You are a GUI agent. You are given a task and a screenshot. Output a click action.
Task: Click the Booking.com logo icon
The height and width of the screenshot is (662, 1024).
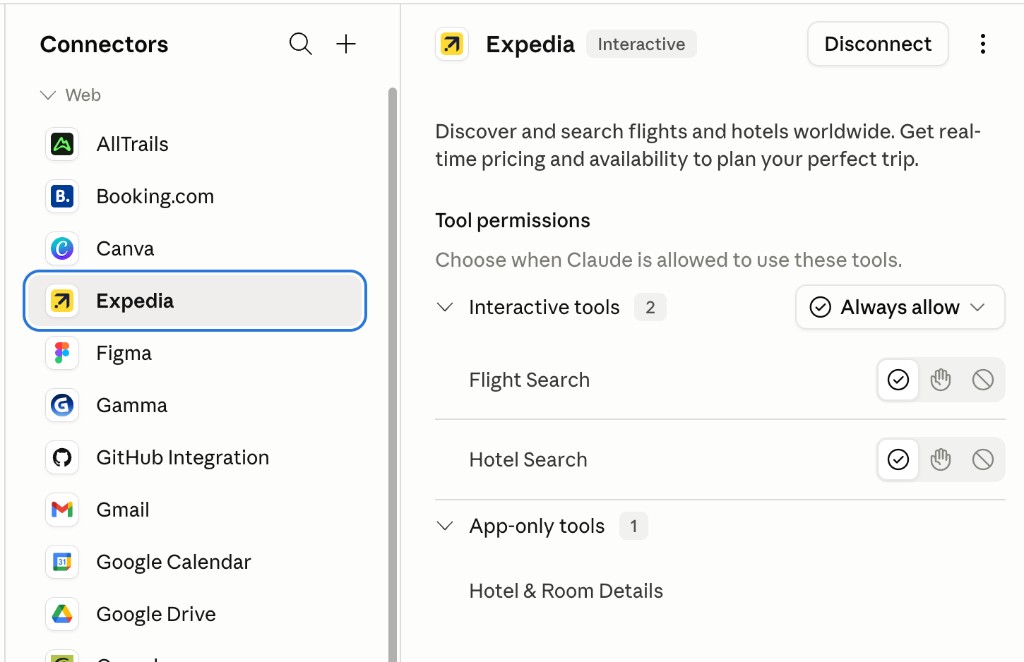click(x=62, y=196)
